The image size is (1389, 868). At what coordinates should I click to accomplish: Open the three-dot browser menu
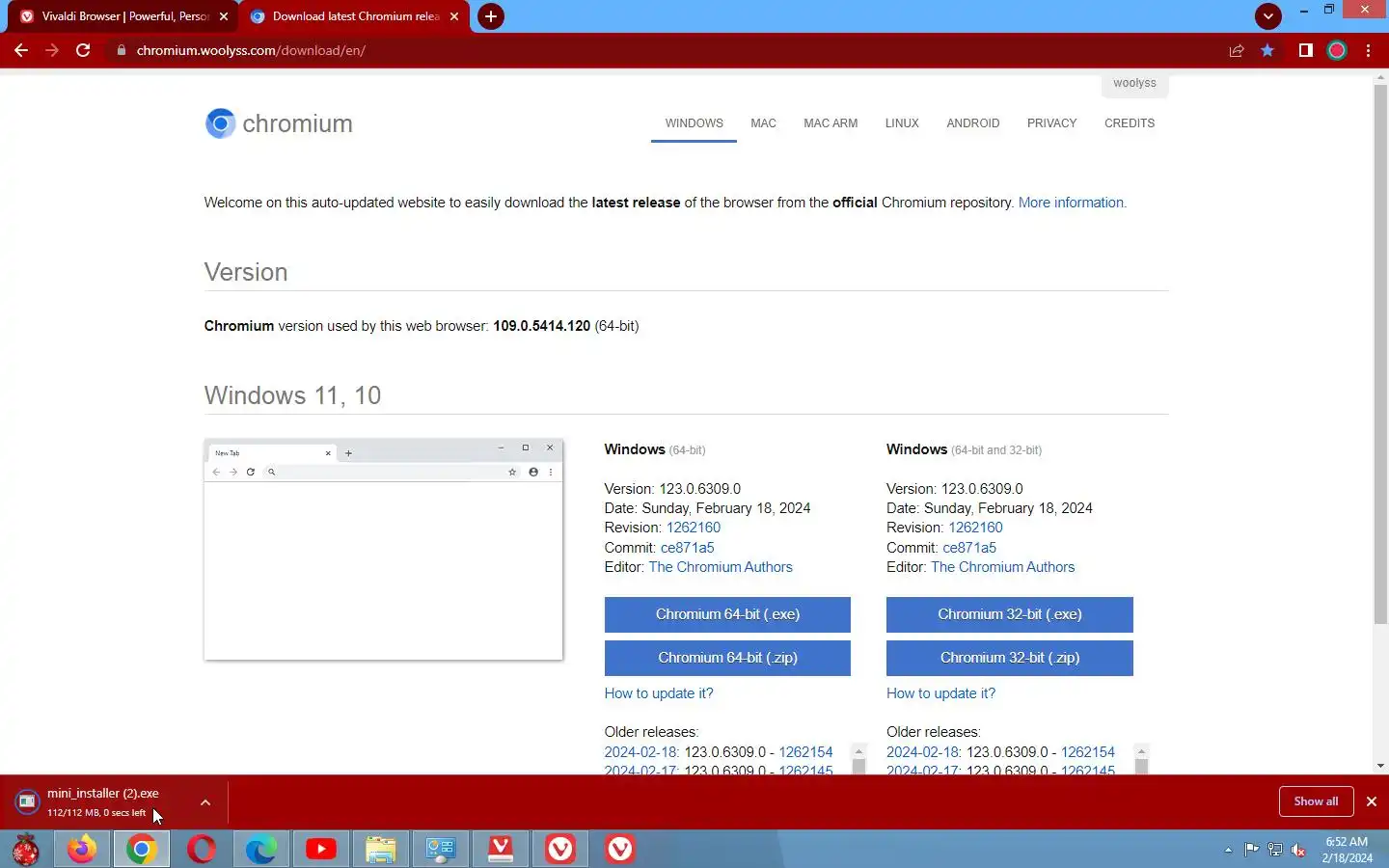(1368, 50)
